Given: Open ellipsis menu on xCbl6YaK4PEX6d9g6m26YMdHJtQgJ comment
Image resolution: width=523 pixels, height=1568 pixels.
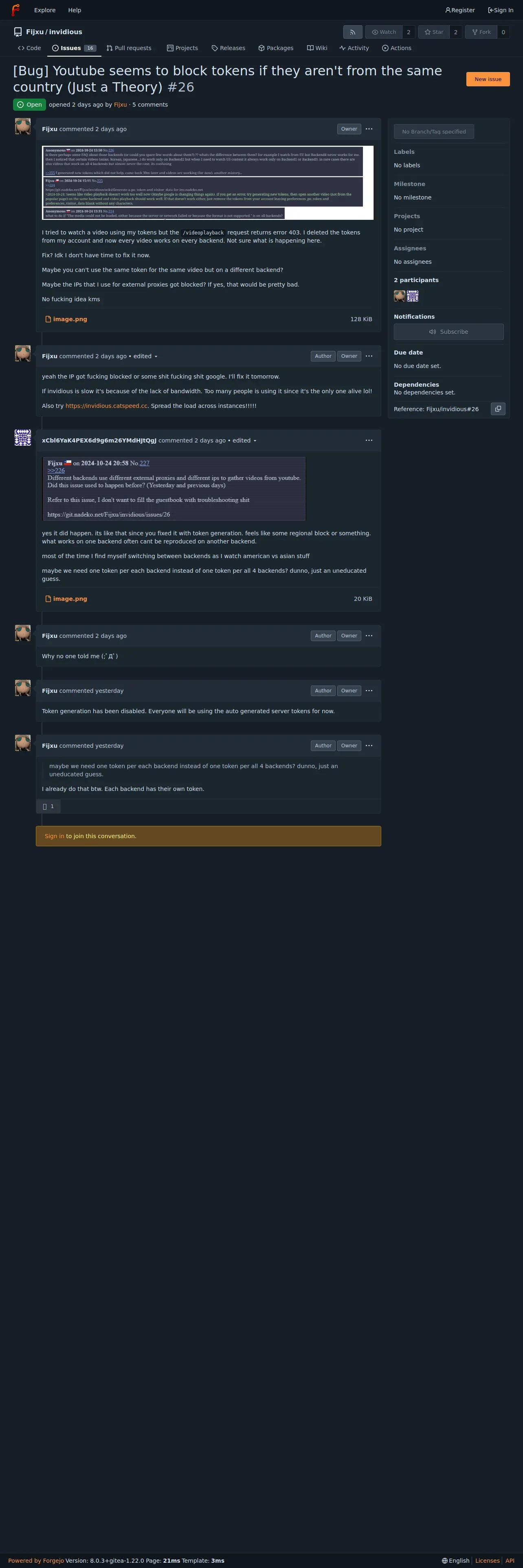Looking at the screenshot, I should pos(369,440).
